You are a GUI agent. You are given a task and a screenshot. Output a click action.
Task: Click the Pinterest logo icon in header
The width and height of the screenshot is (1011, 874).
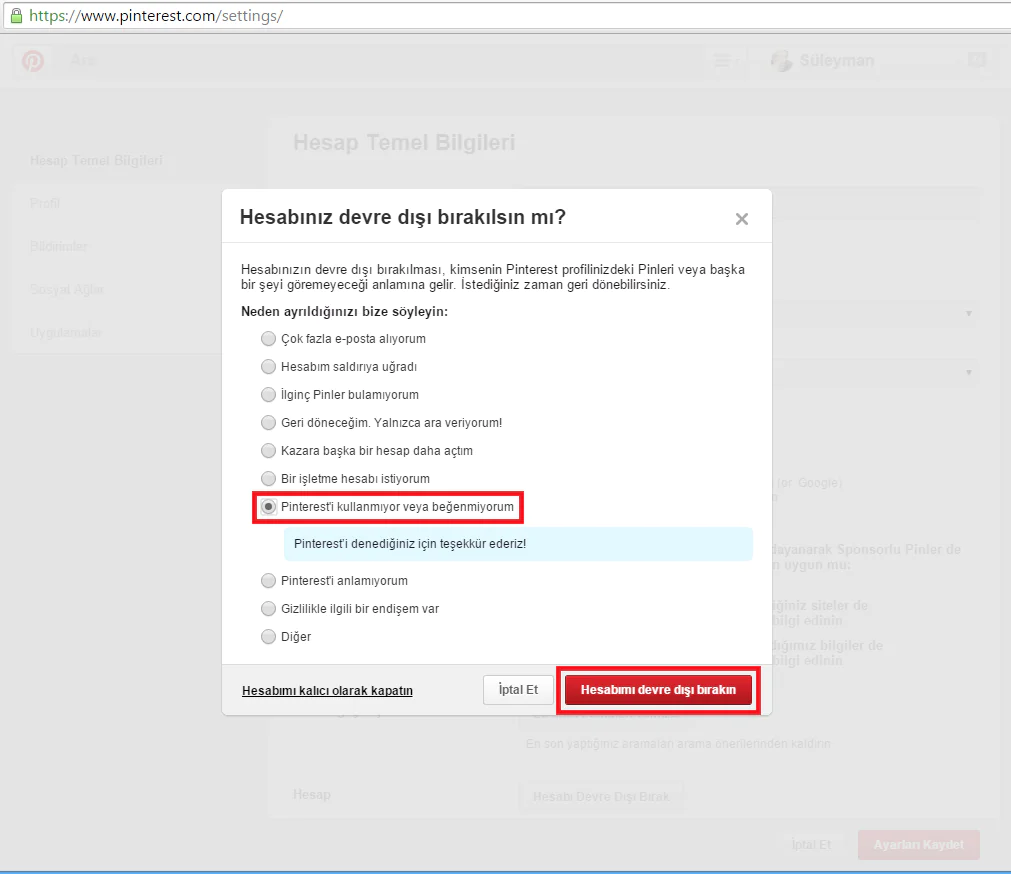(33, 61)
